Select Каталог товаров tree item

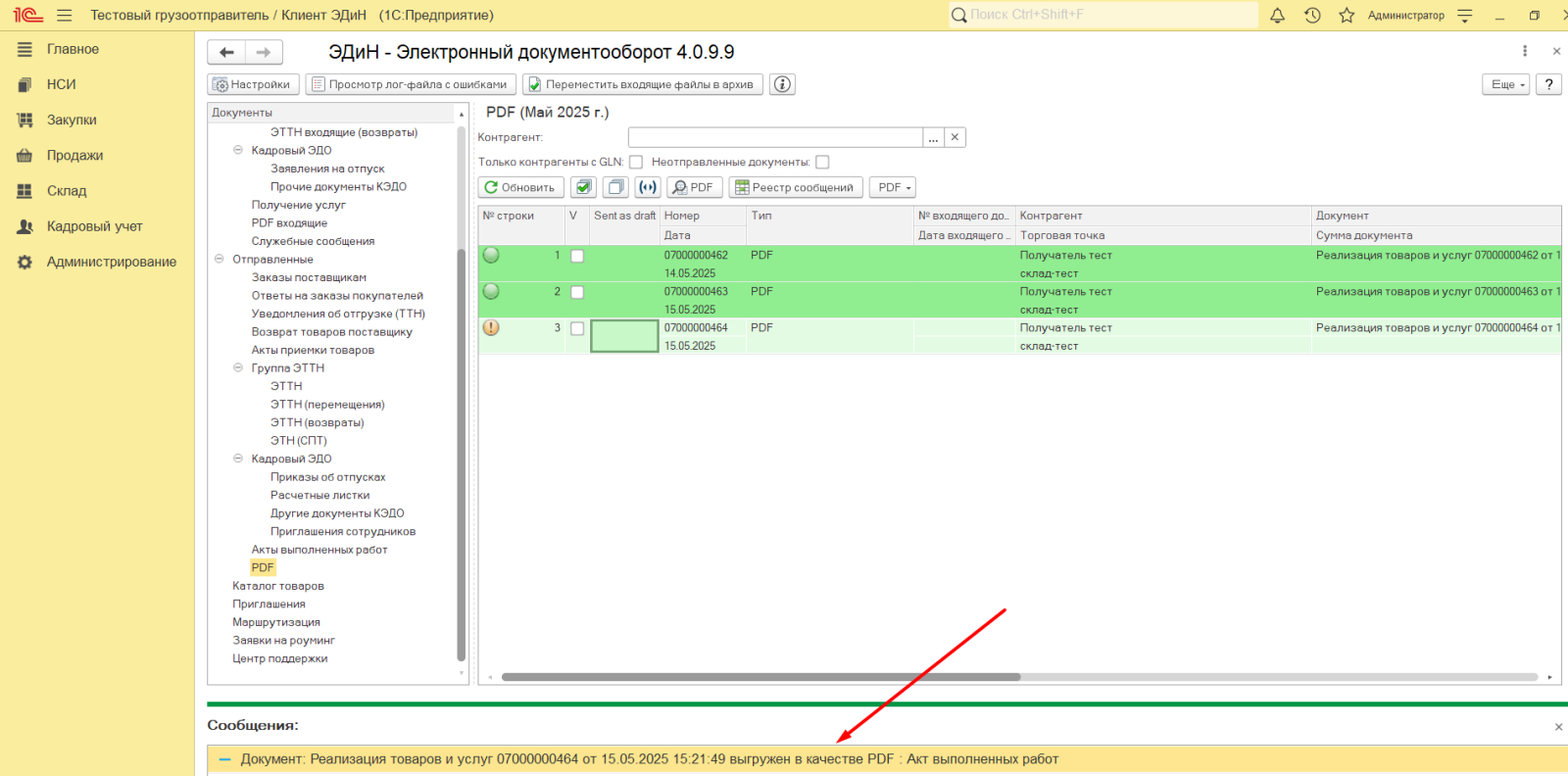pos(278,586)
